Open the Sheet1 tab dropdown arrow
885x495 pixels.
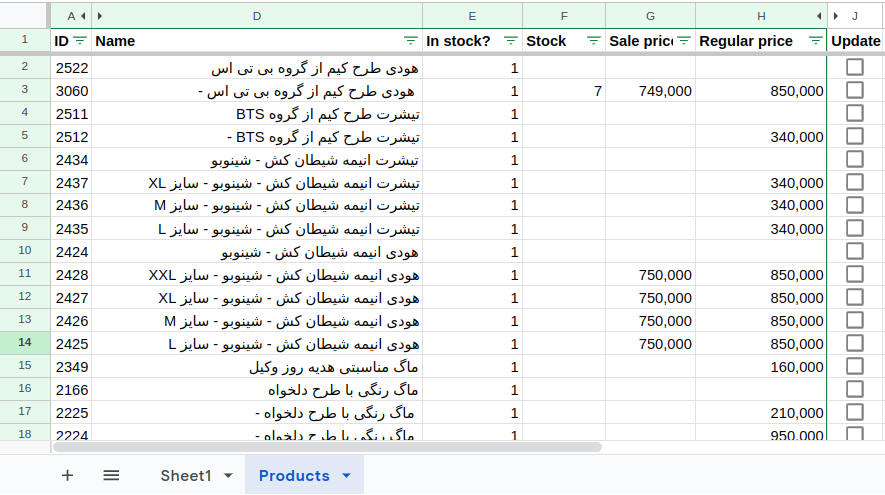pos(228,476)
